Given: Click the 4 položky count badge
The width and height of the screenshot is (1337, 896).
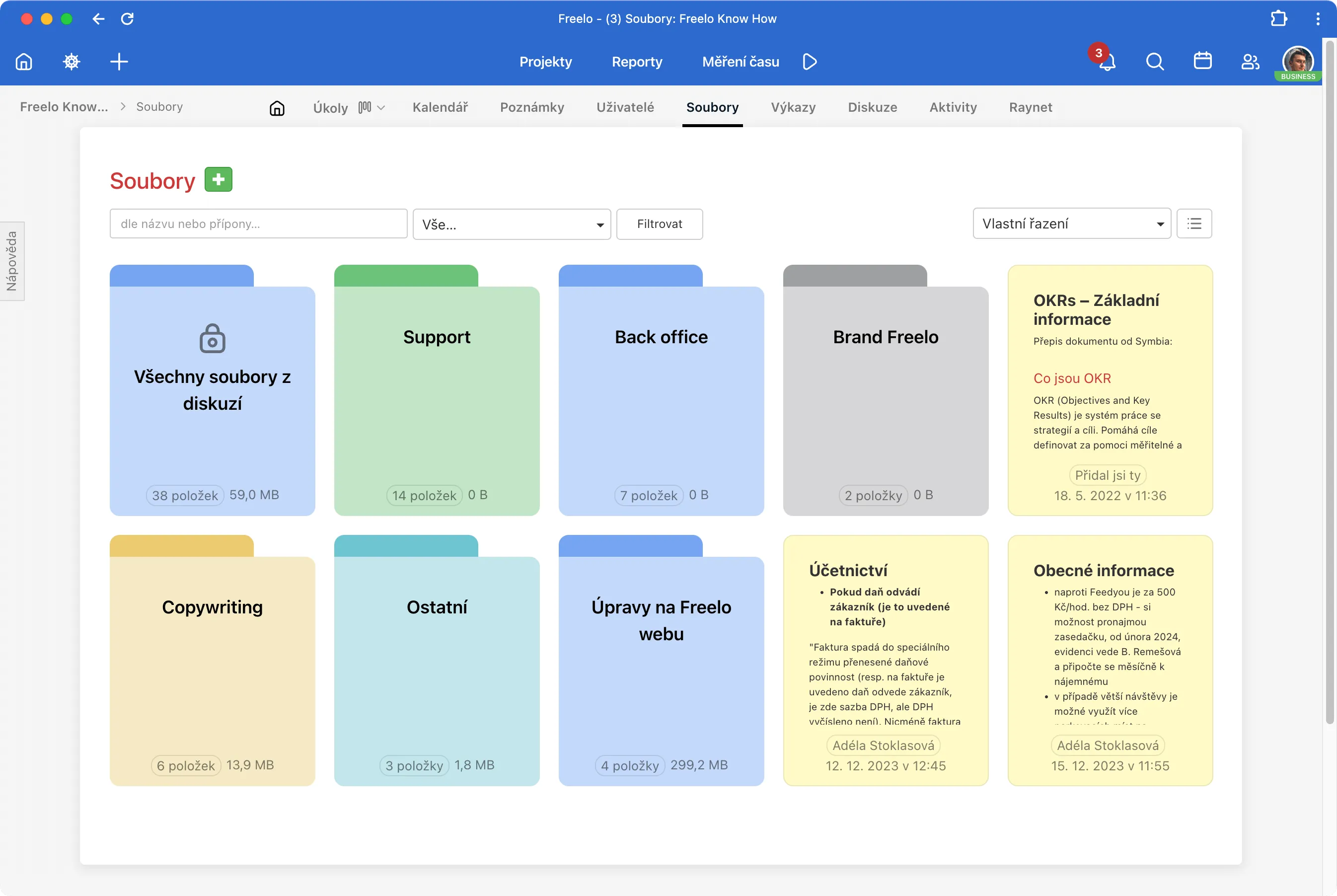Looking at the screenshot, I should click(x=630, y=766).
